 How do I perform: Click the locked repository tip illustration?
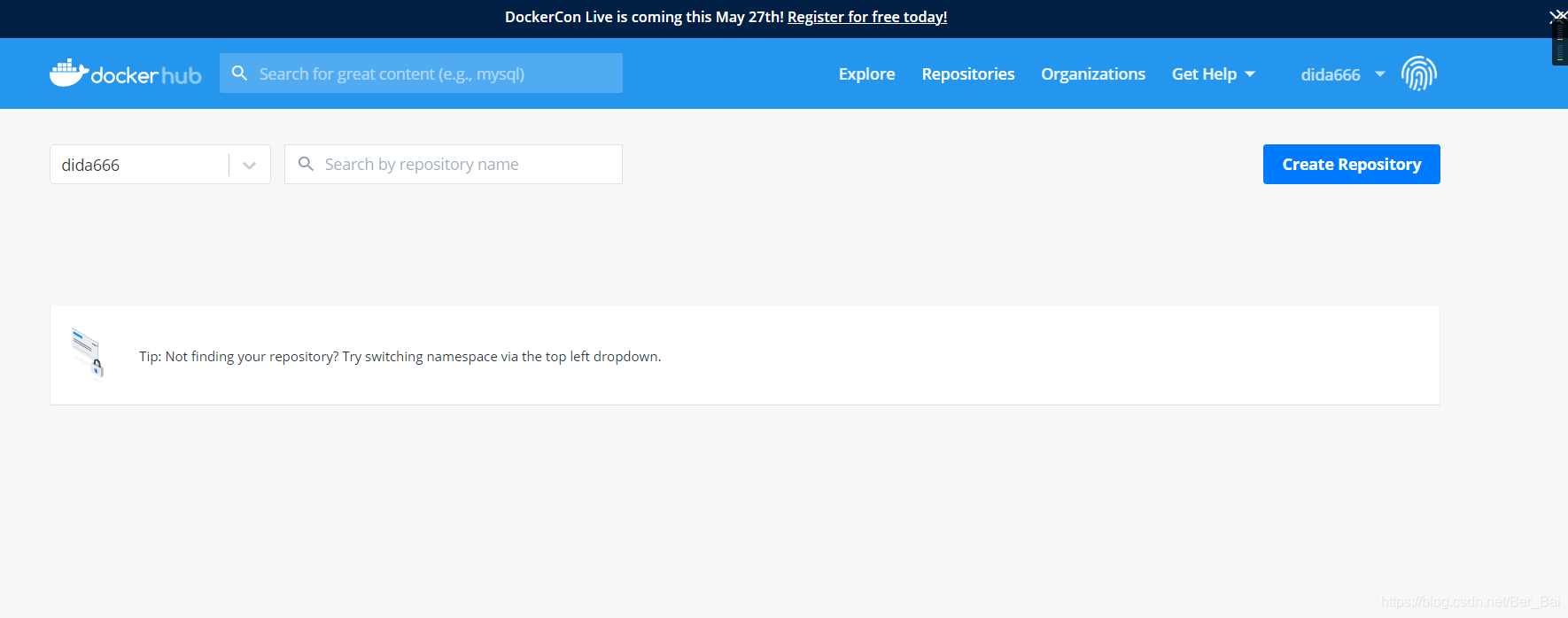click(88, 352)
